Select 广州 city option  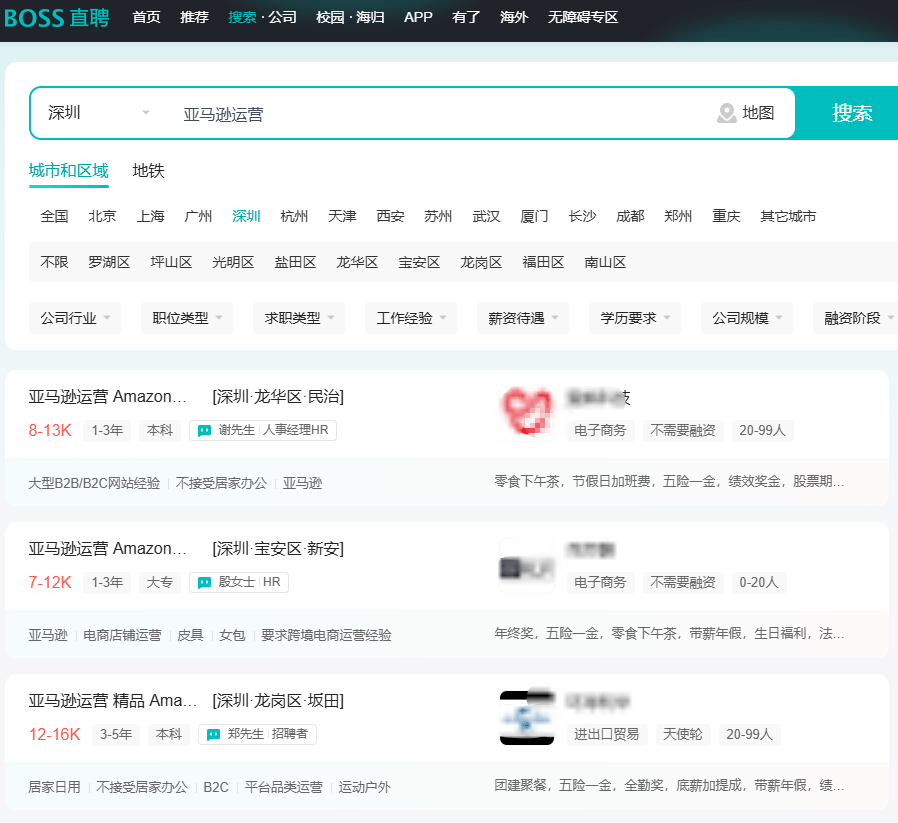(x=198, y=216)
